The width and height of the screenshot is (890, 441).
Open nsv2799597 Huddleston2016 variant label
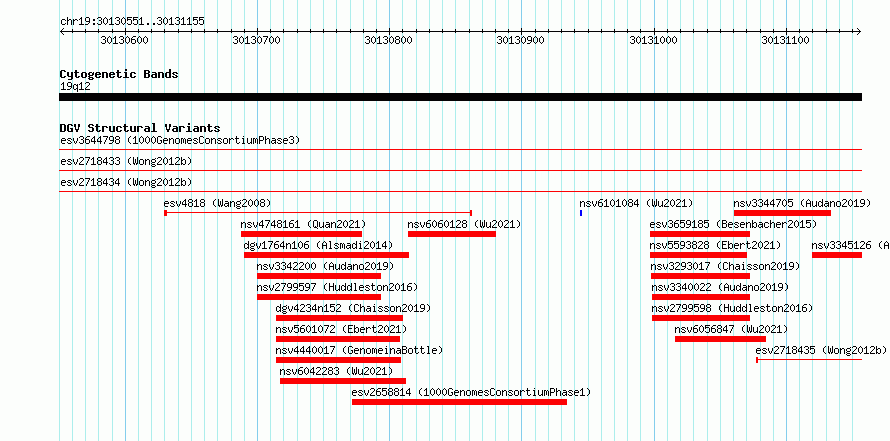[x=337, y=287]
